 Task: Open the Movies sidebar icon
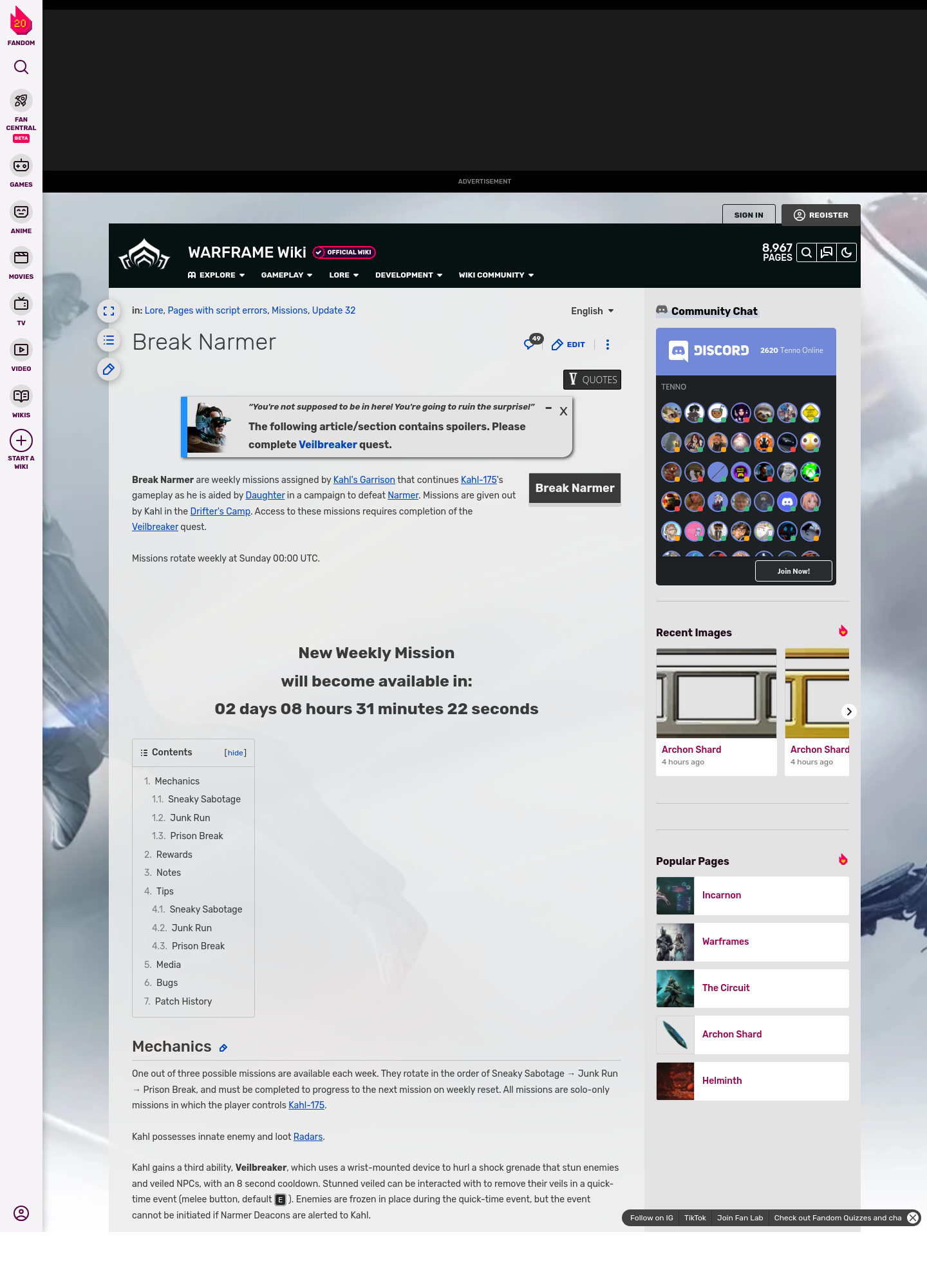[21, 258]
